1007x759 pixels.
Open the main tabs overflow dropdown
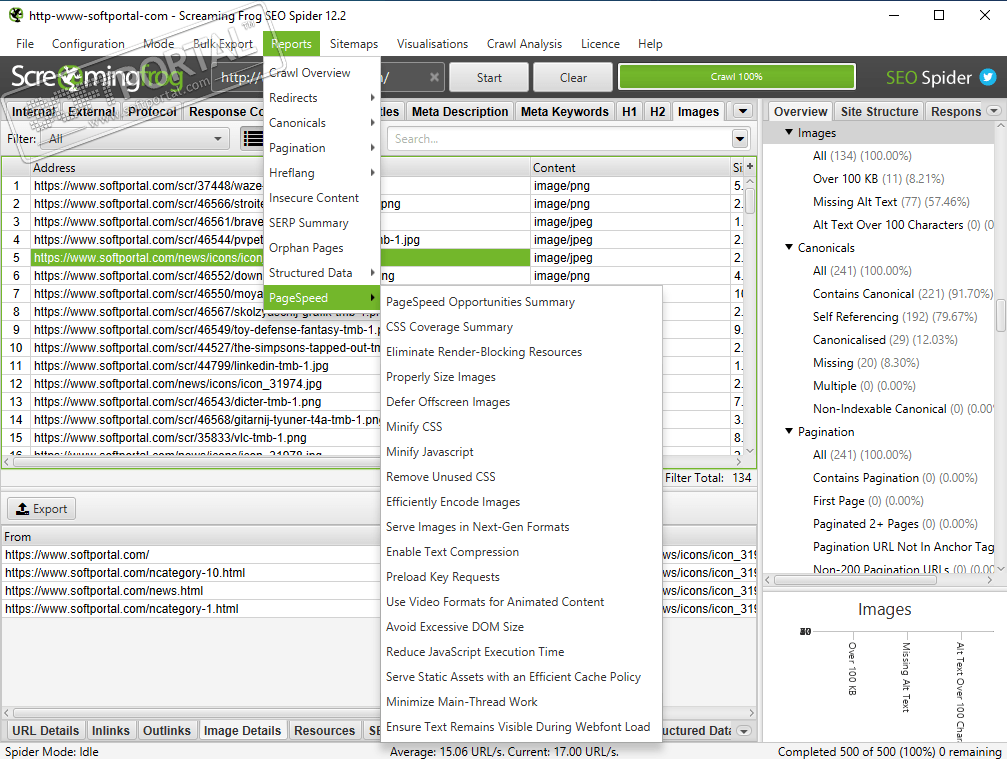click(743, 111)
